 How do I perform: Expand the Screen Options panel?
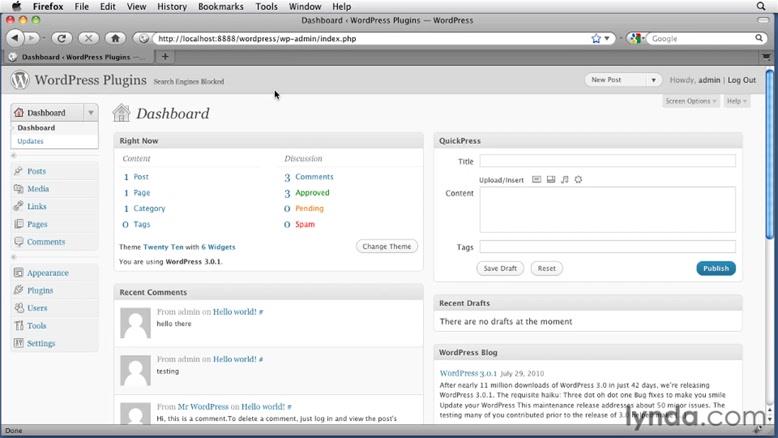(x=690, y=101)
